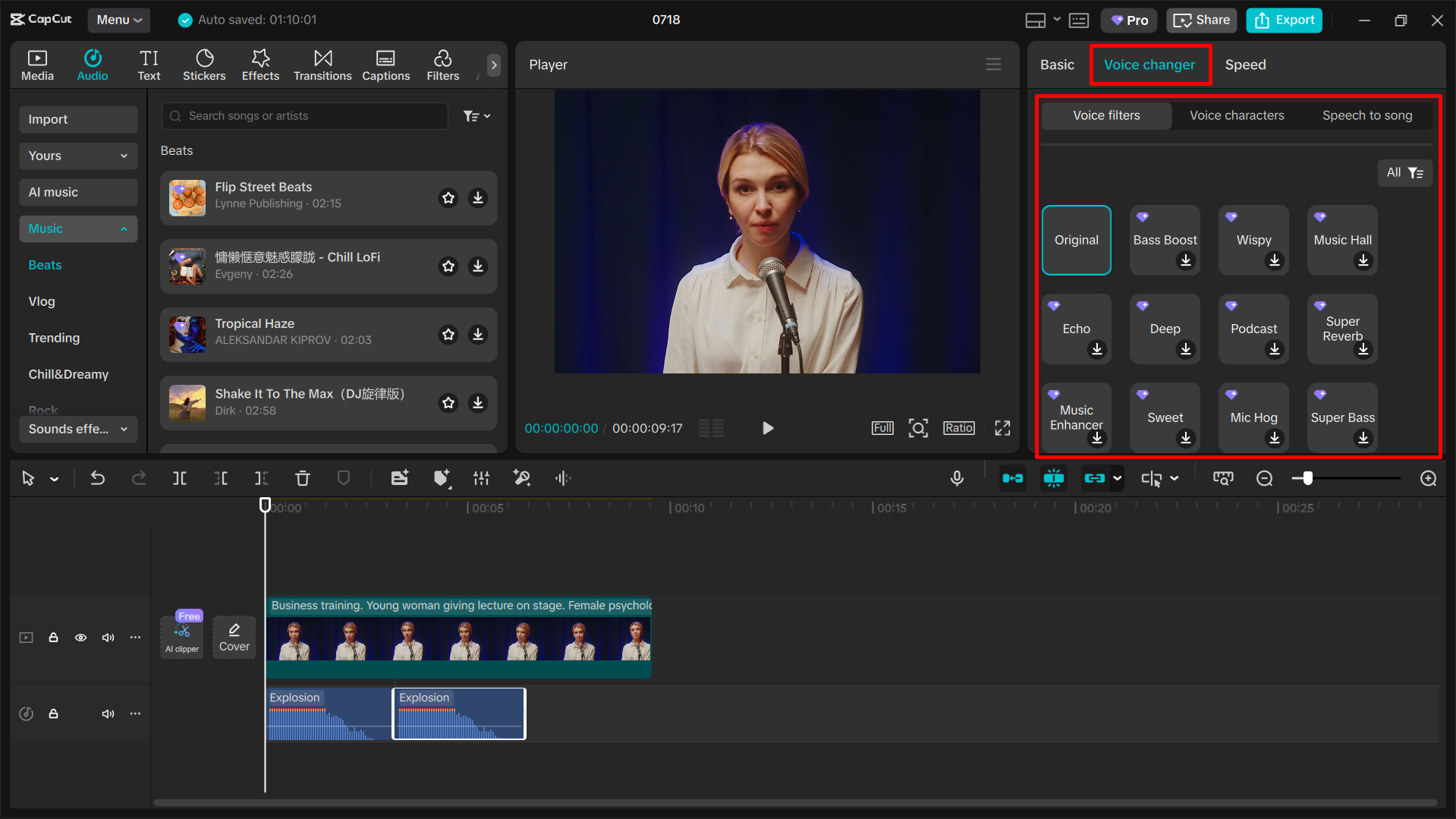The height and width of the screenshot is (819, 1456).
Task: Mute the audio track speaker
Action: pos(108,713)
